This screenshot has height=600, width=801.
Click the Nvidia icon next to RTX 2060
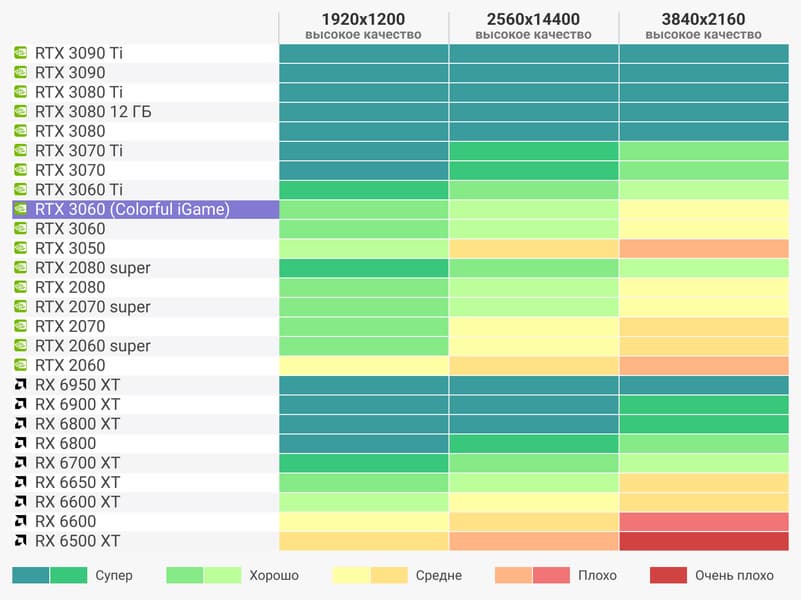pyautogui.click(x=20, y=365)
